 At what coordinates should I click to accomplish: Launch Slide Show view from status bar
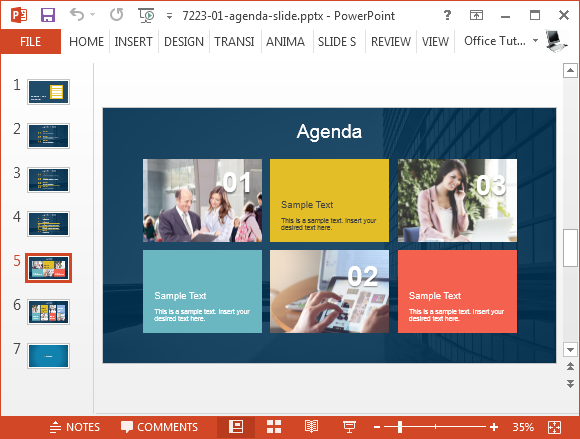349,427
